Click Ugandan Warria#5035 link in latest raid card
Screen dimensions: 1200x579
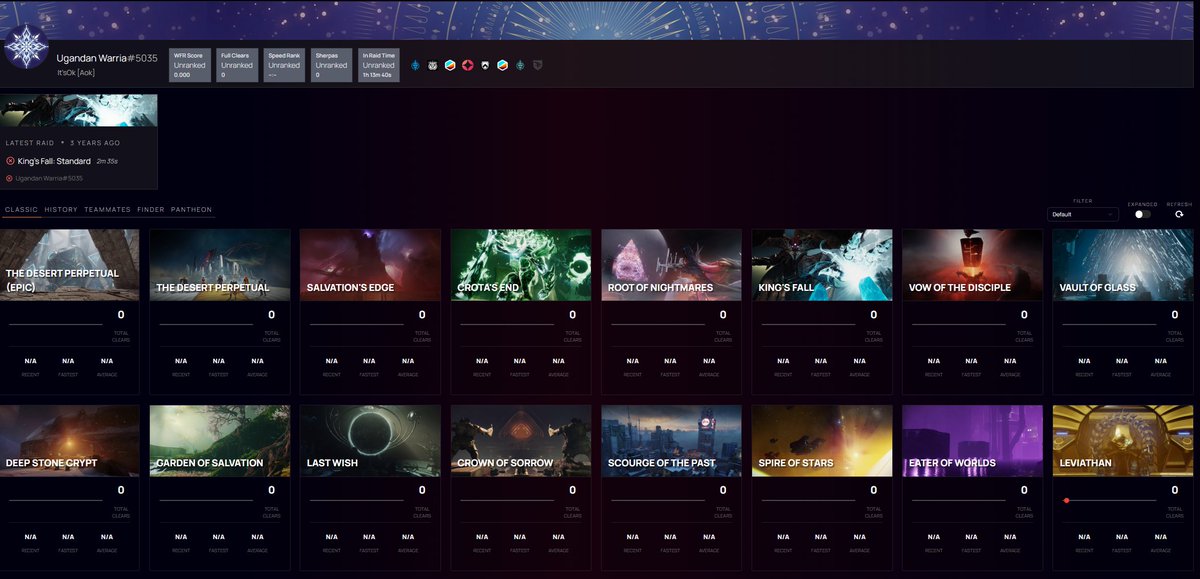tap(49, 178)
